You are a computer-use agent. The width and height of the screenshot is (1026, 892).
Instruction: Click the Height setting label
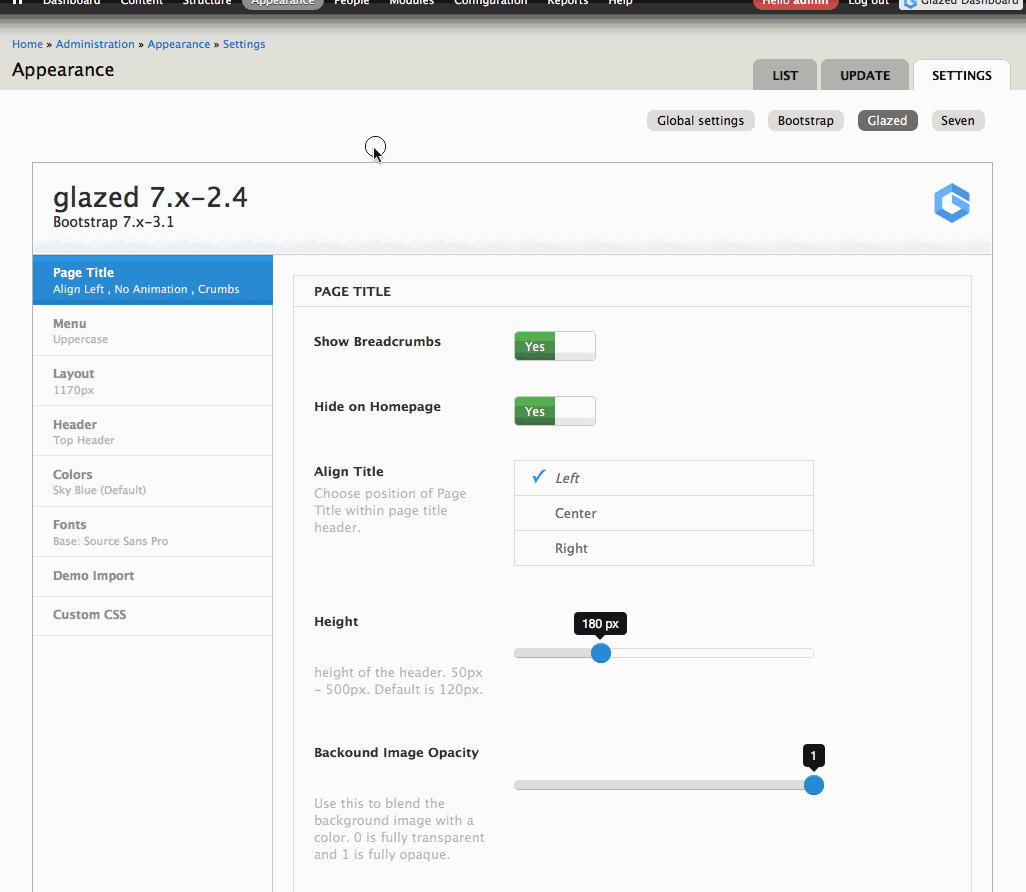pyautogui.click(x=336, y=622)
